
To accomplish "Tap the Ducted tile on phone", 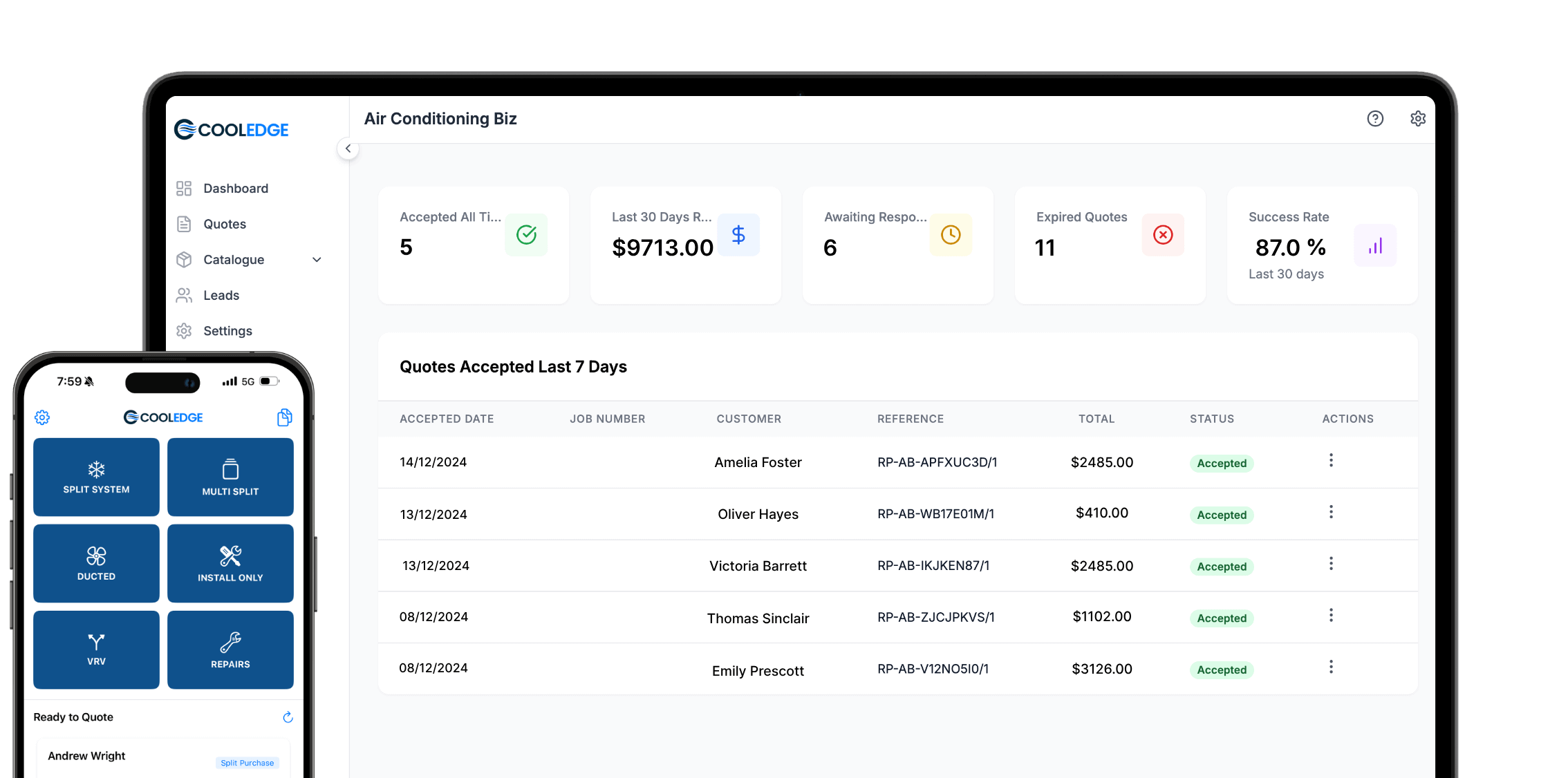I will point(96,563).
